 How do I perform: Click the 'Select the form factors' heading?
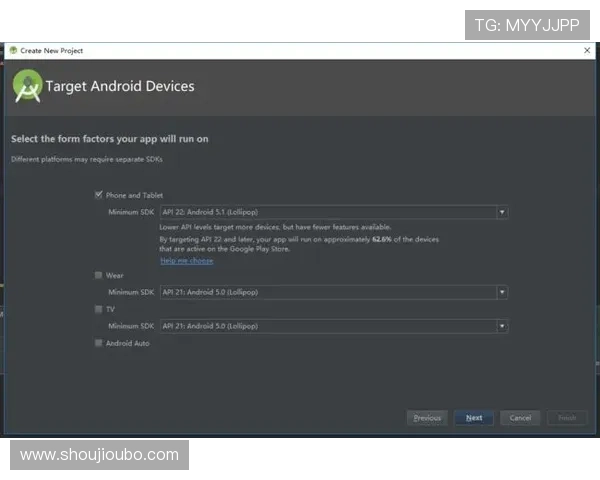tap(109, 139)
